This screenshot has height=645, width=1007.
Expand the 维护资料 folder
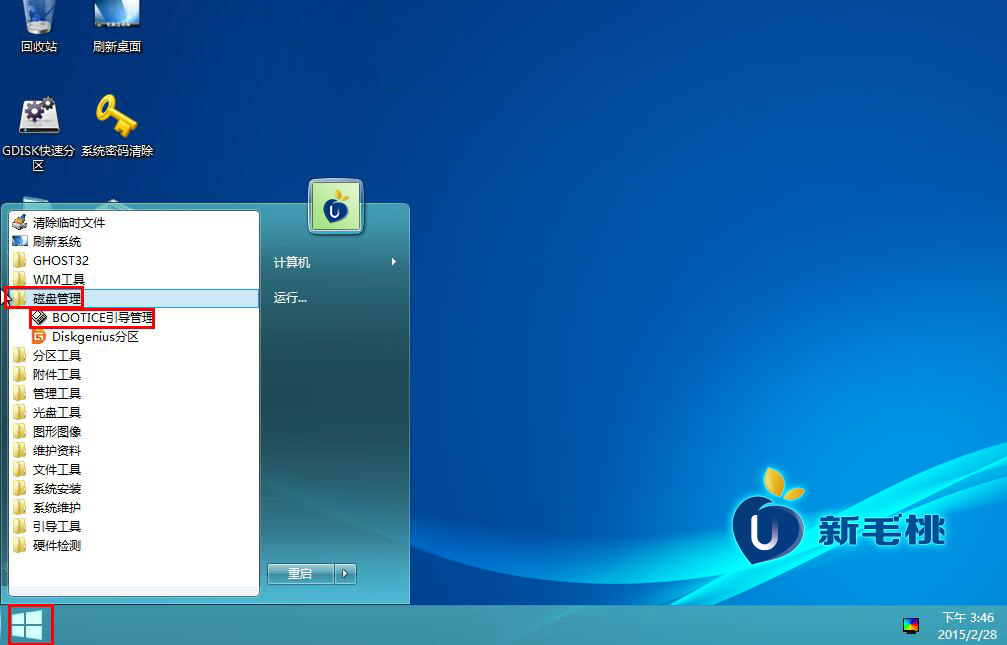coord(134,450)
